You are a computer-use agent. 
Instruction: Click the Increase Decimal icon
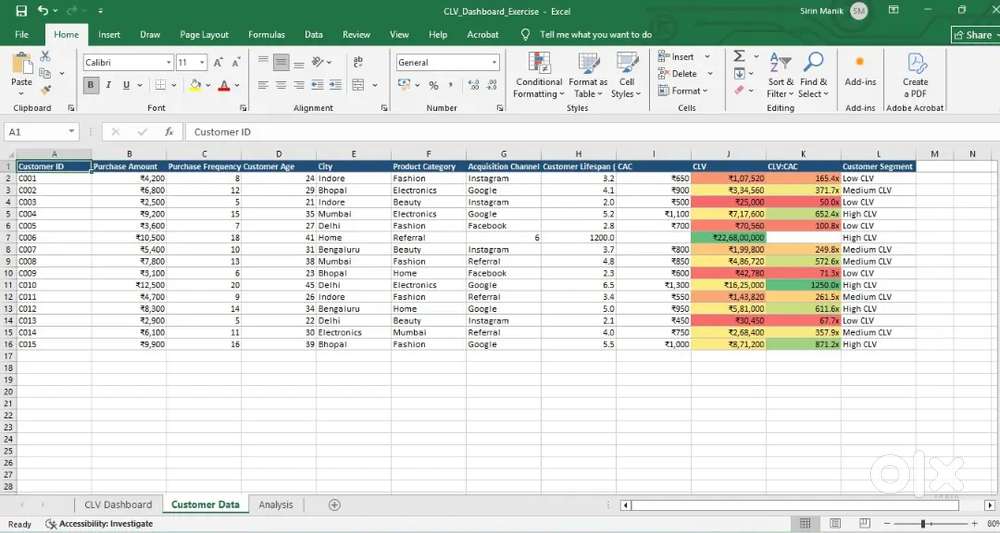point(473,85)
